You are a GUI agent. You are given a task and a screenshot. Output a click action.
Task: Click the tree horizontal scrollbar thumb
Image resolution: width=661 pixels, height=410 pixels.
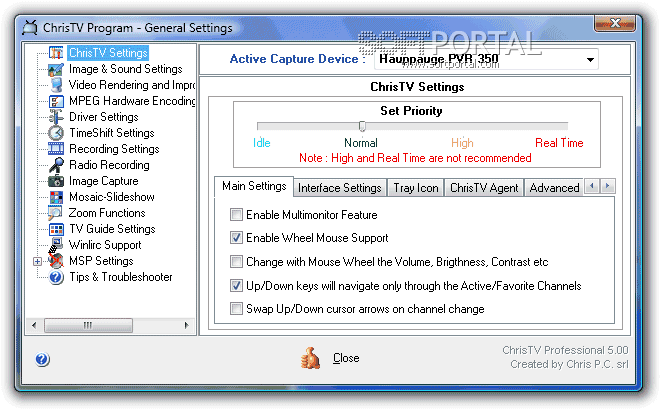click(88, 325)
